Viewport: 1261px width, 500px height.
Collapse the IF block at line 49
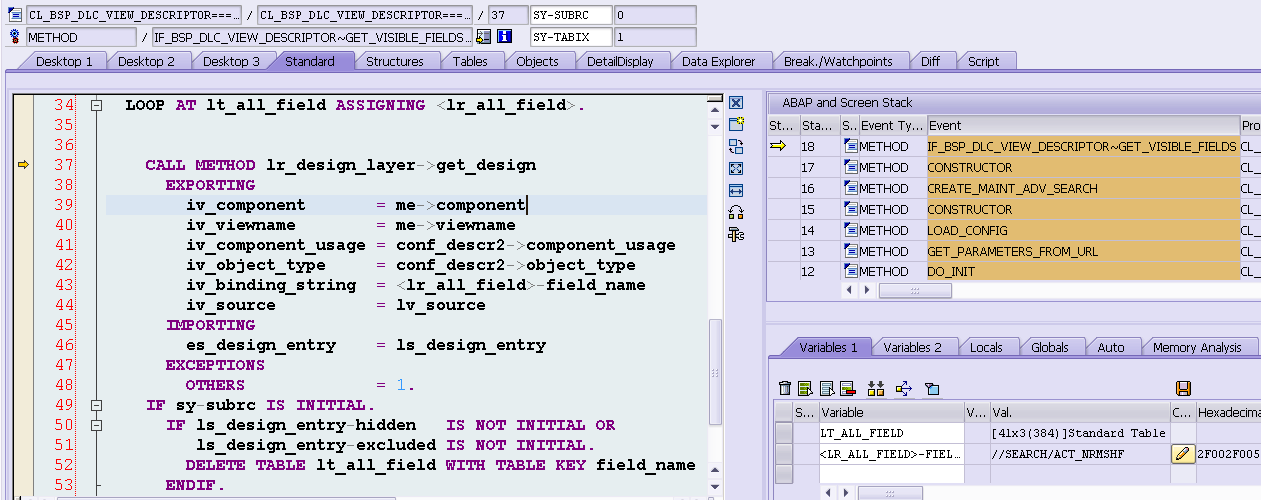point(96,405)
